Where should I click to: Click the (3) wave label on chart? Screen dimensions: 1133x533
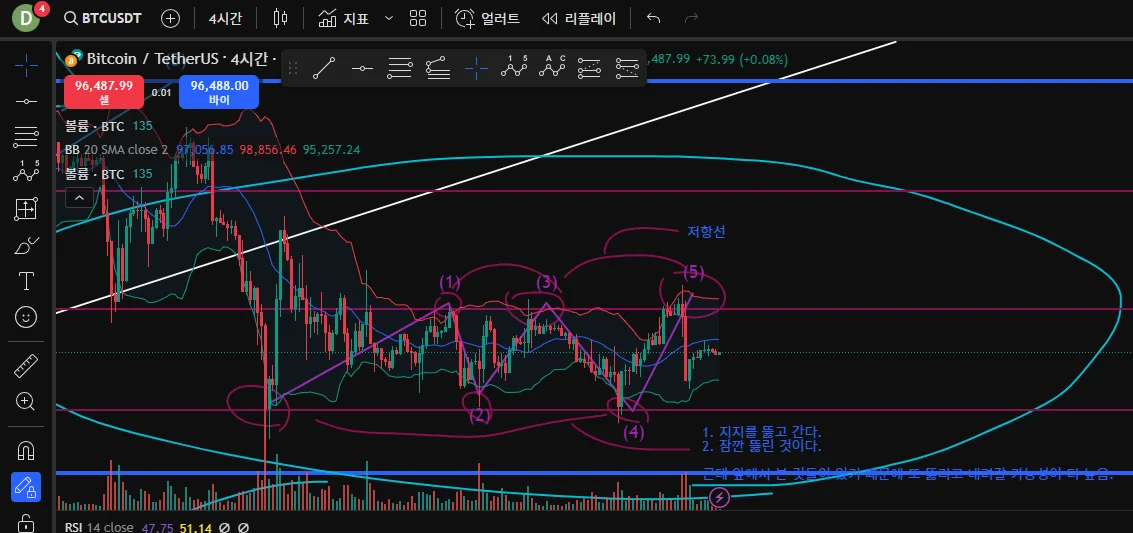[547, 282]
